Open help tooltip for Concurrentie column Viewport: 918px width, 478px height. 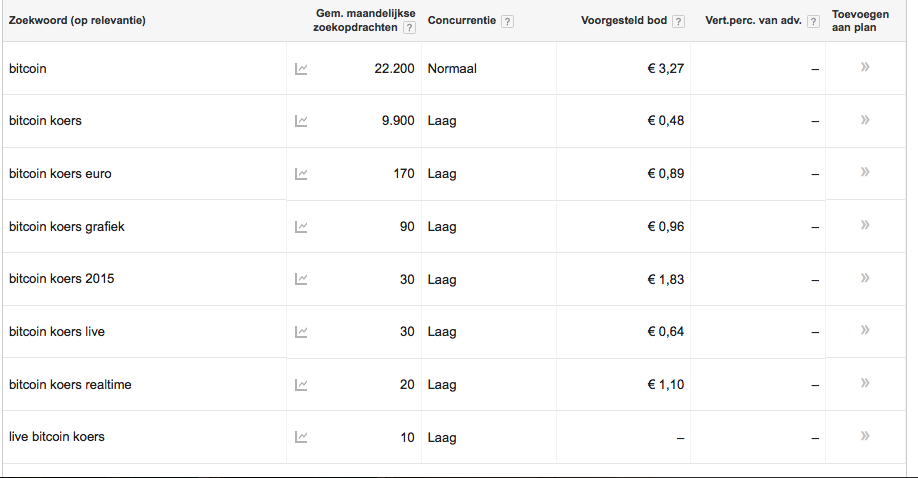[x=508, y=22]
